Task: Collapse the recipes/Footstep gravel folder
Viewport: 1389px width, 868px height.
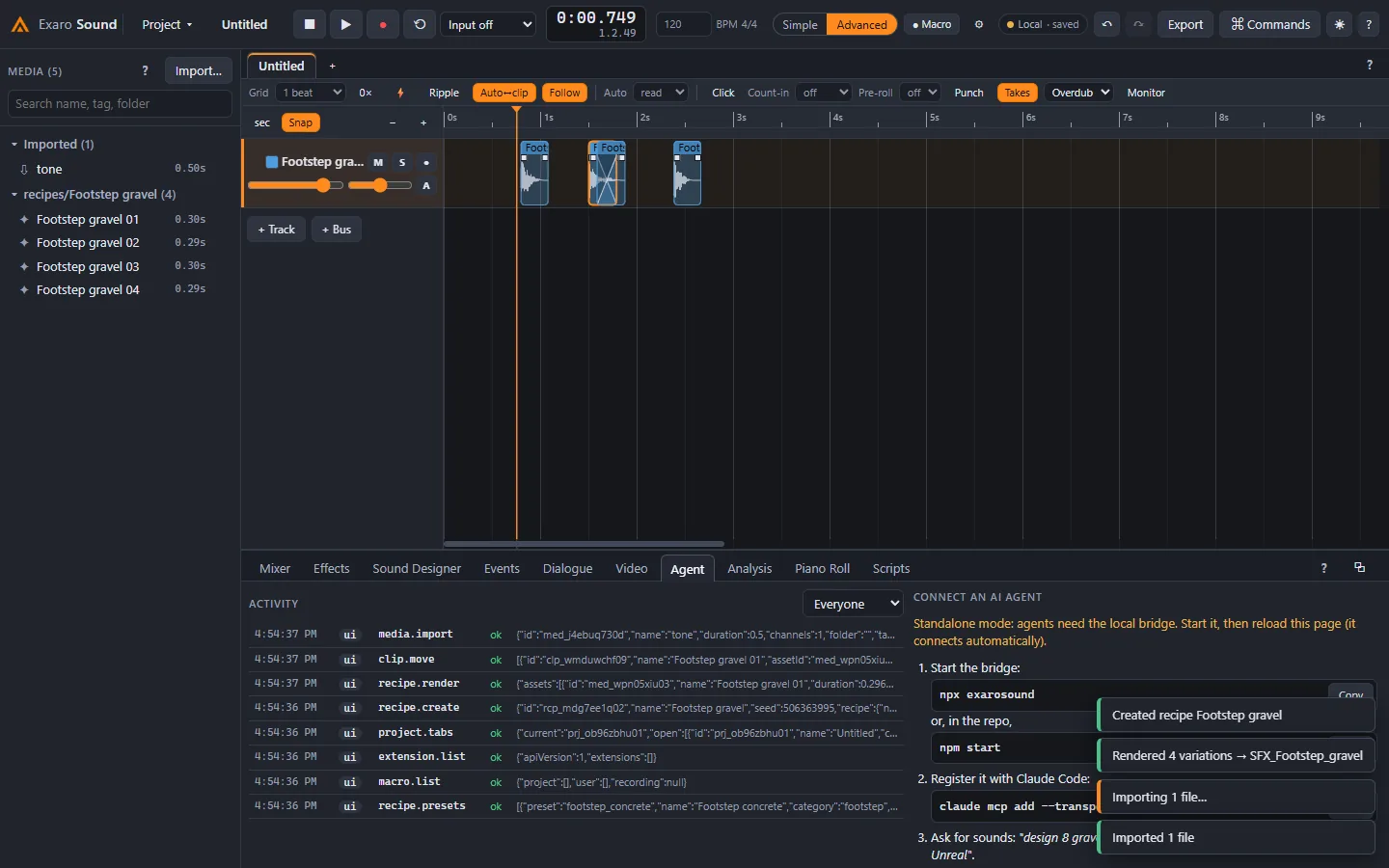Action: (x=14, y=195)
